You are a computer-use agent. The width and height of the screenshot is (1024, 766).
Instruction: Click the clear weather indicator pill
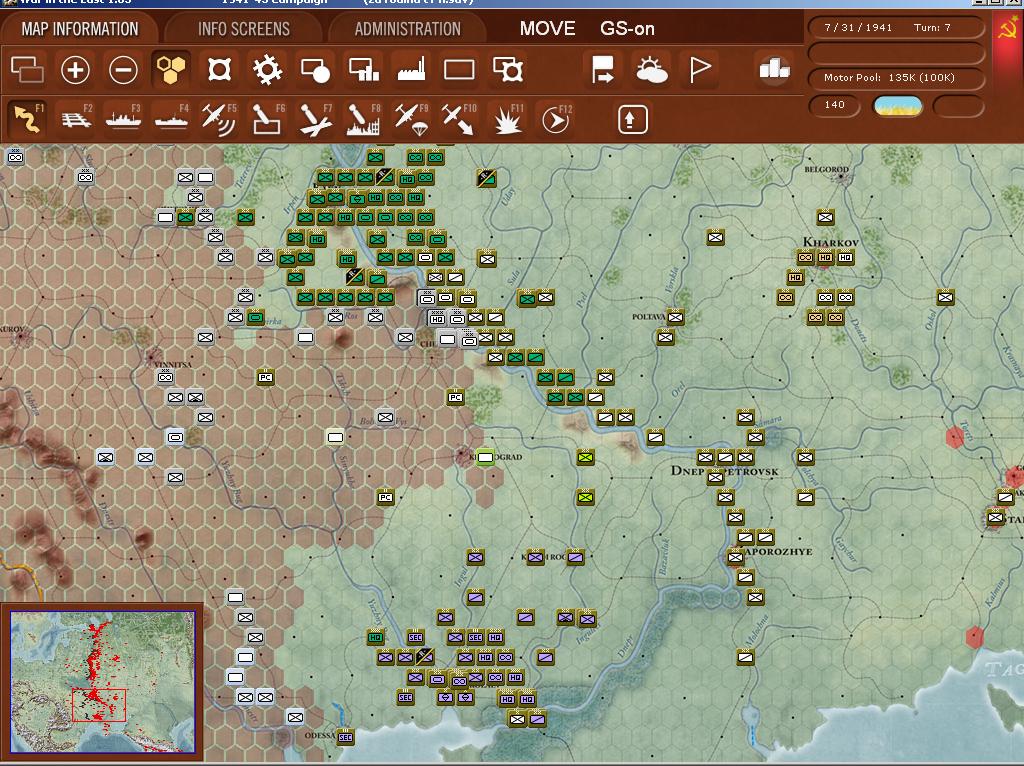898,106
